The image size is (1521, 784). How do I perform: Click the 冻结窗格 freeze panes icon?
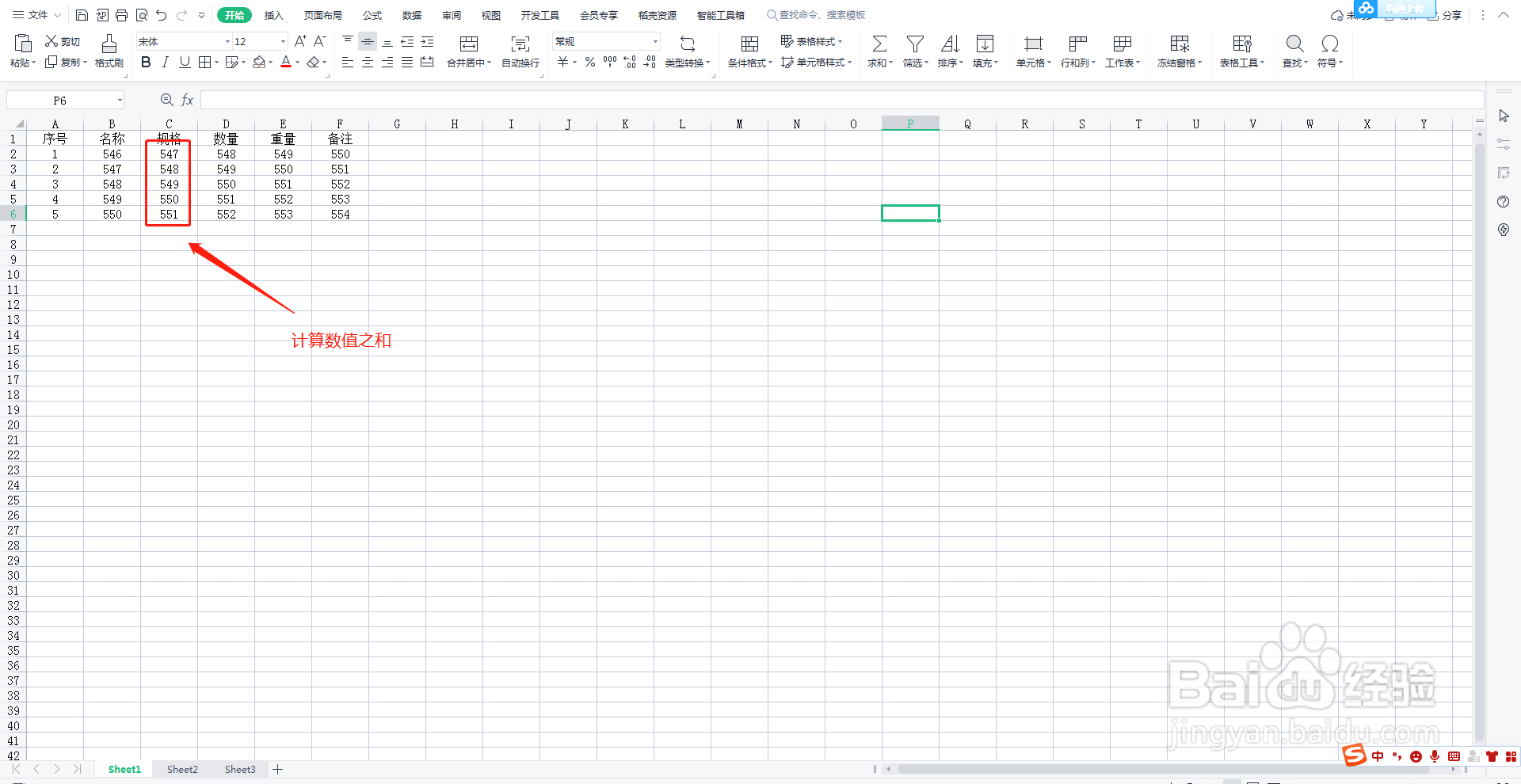pyautogui.click(x=1180, y=44)
